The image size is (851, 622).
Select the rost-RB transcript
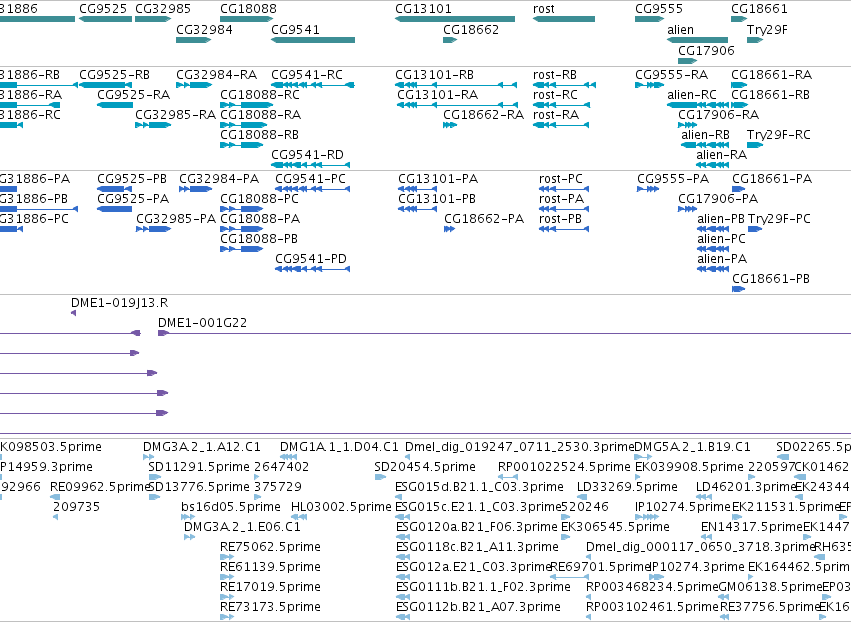pos(564,85)
